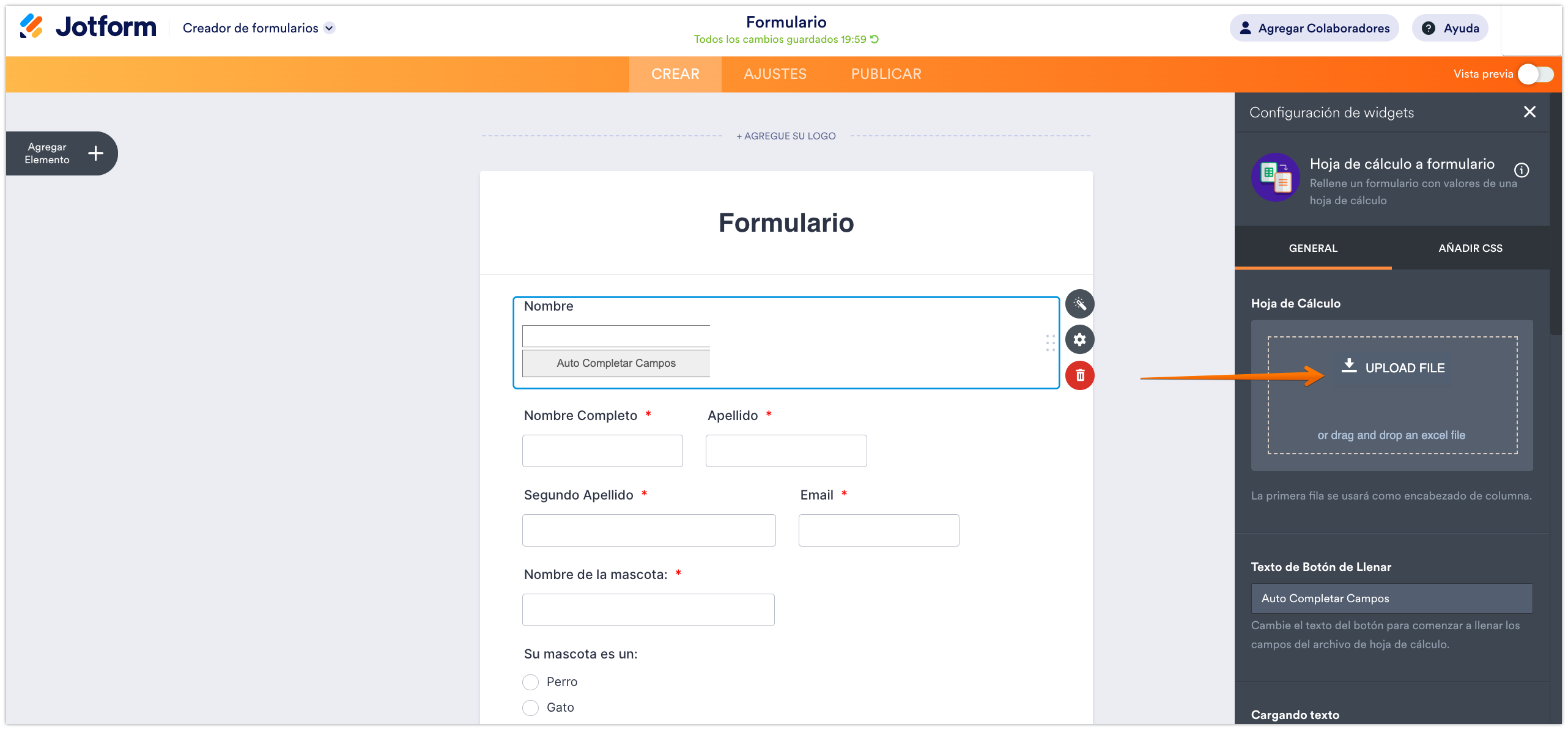This screenshot has width=1568, height=730.
Task: Click the Ayuda question mark icon
Action: click(1429, 28)
